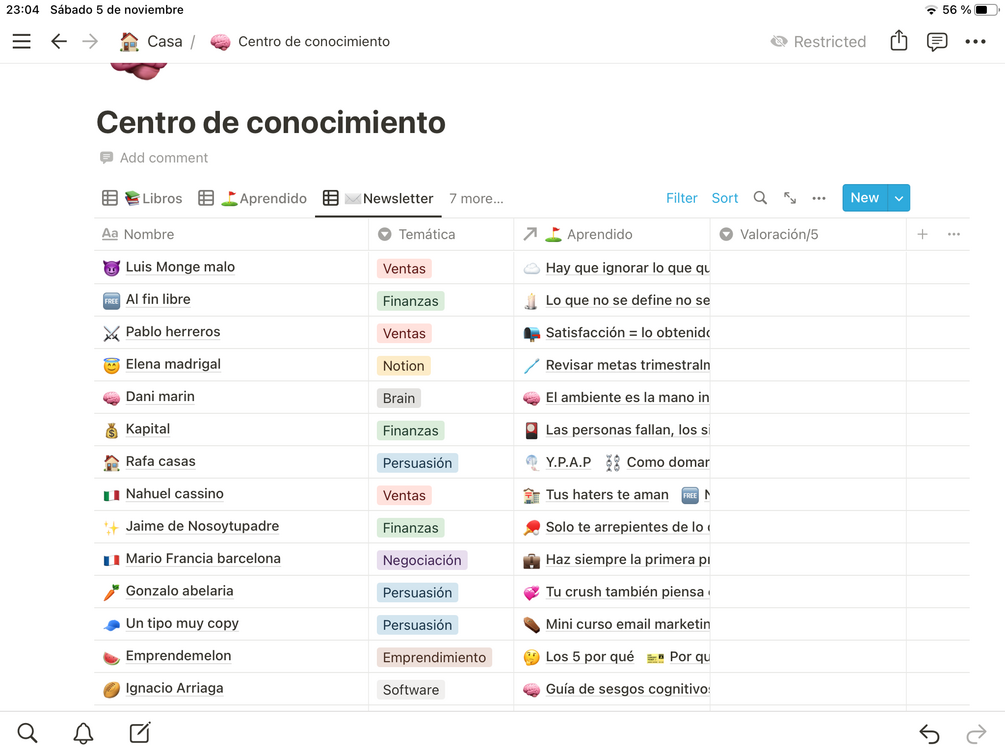Click the battery indicator in status bar

pos(984,10)
